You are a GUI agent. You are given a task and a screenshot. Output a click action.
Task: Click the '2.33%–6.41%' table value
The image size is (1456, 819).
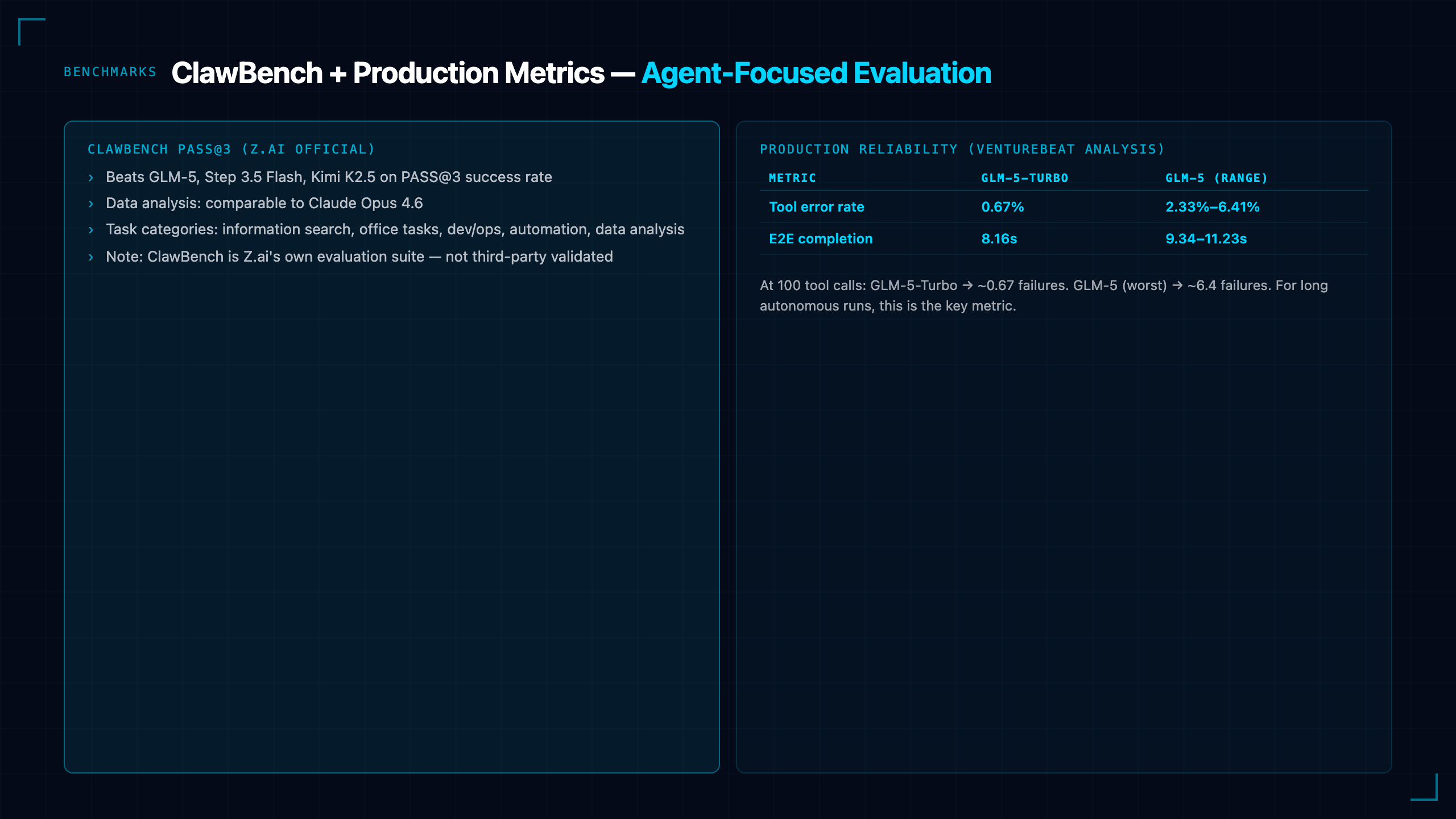[x=1212, y=206]
